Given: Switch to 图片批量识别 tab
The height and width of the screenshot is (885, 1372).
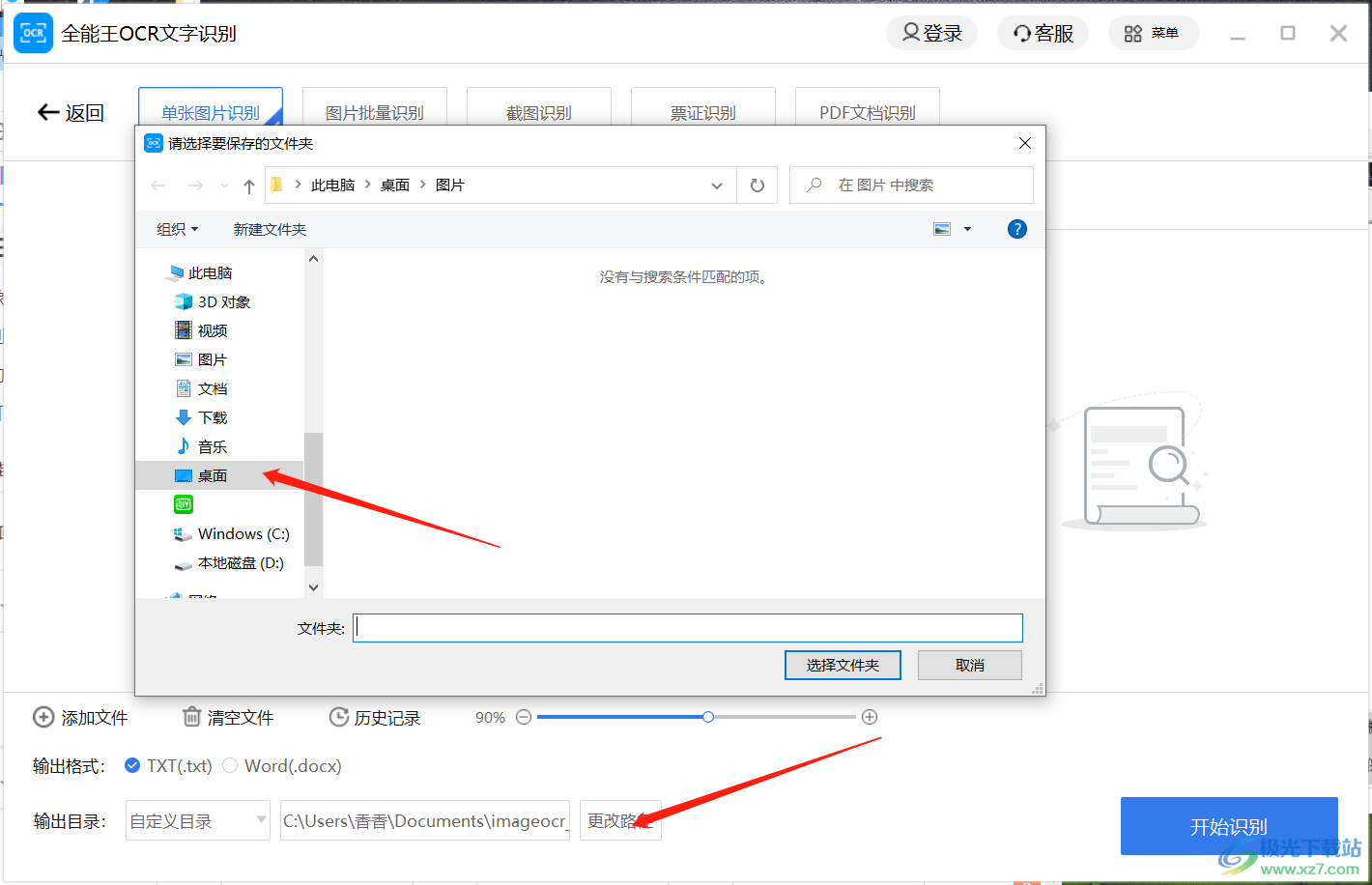Looking at the screenshot, I should pos(375,113).
